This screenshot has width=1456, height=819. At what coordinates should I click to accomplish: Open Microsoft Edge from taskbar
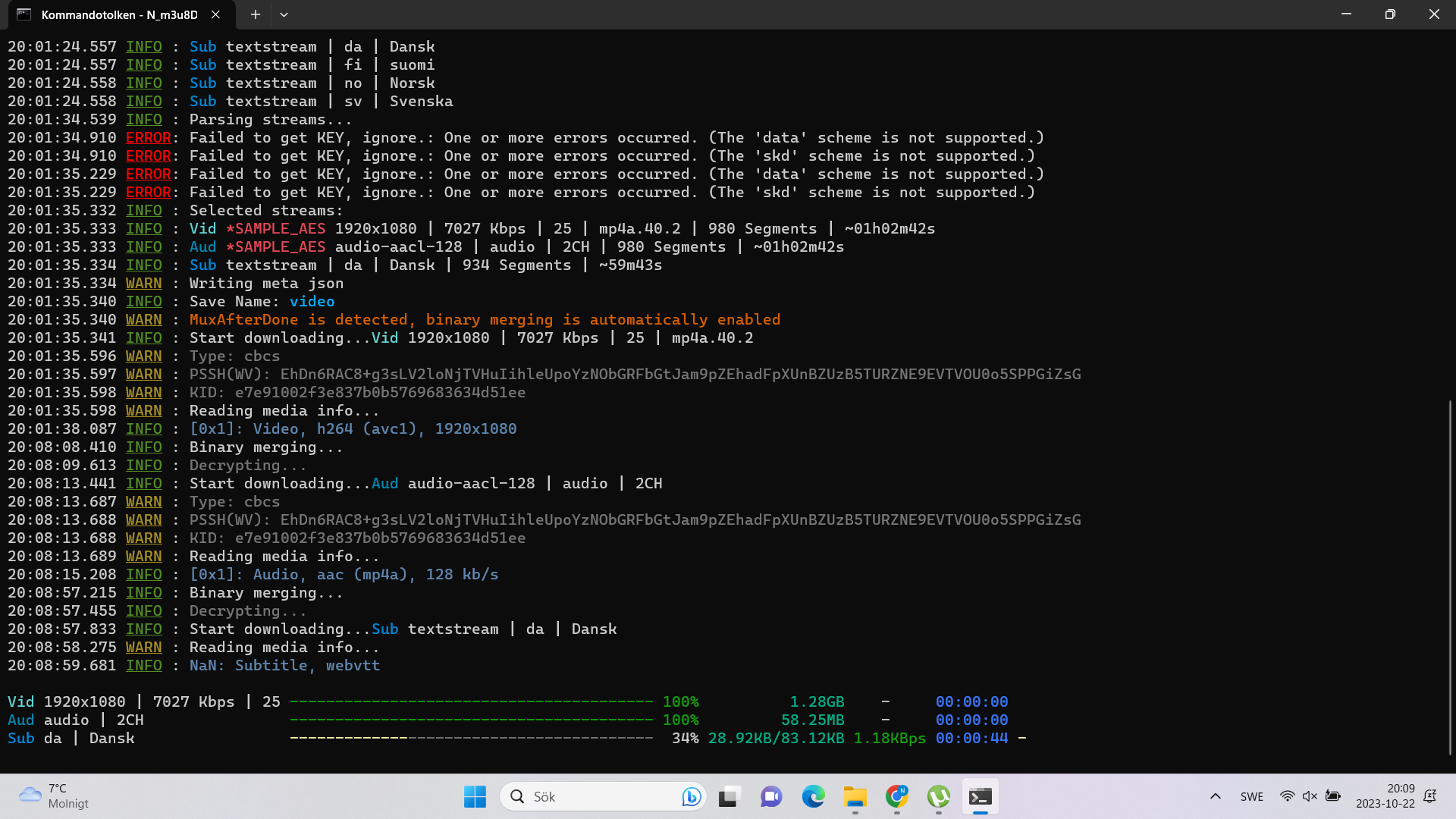pyautogui.click(x=813, y=796)
